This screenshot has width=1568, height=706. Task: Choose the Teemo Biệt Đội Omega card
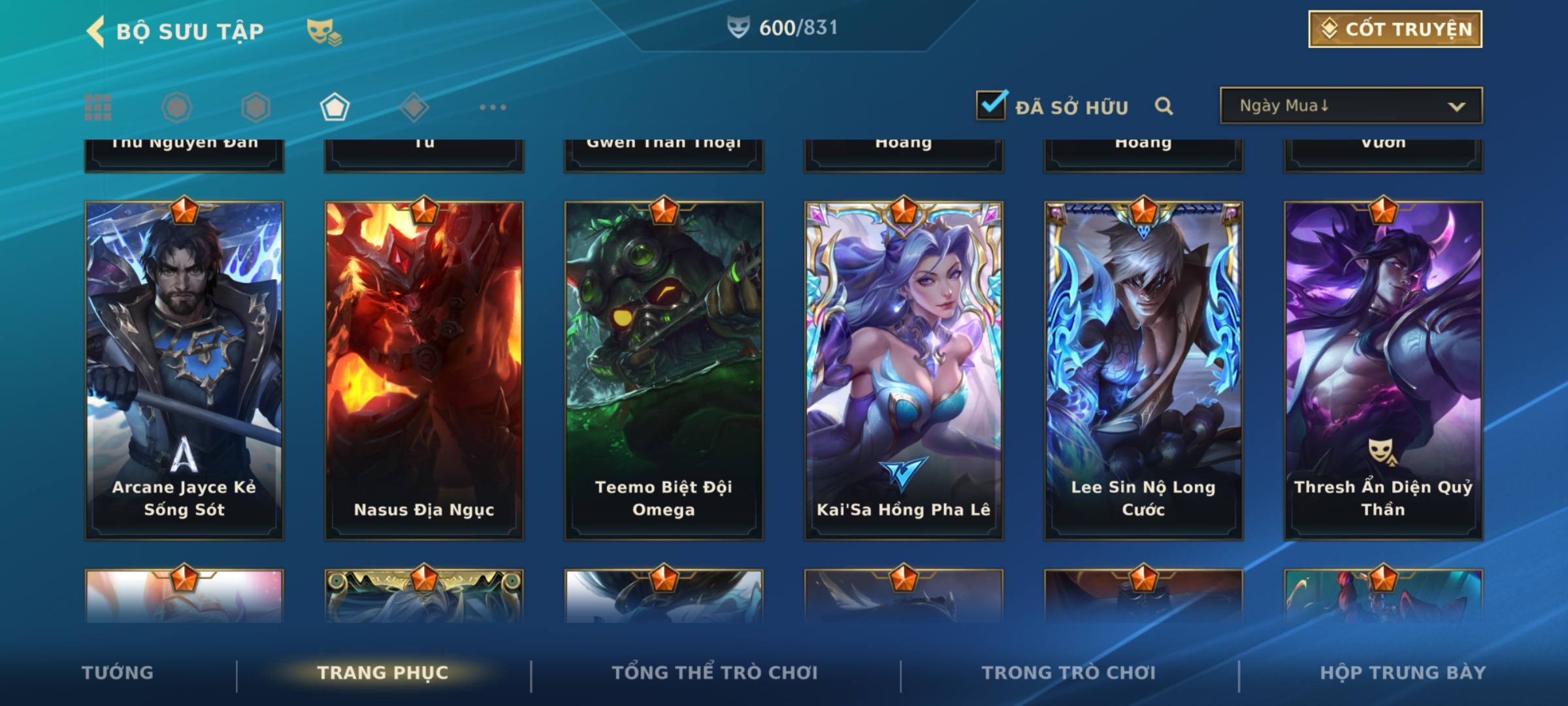click(664, 371)
